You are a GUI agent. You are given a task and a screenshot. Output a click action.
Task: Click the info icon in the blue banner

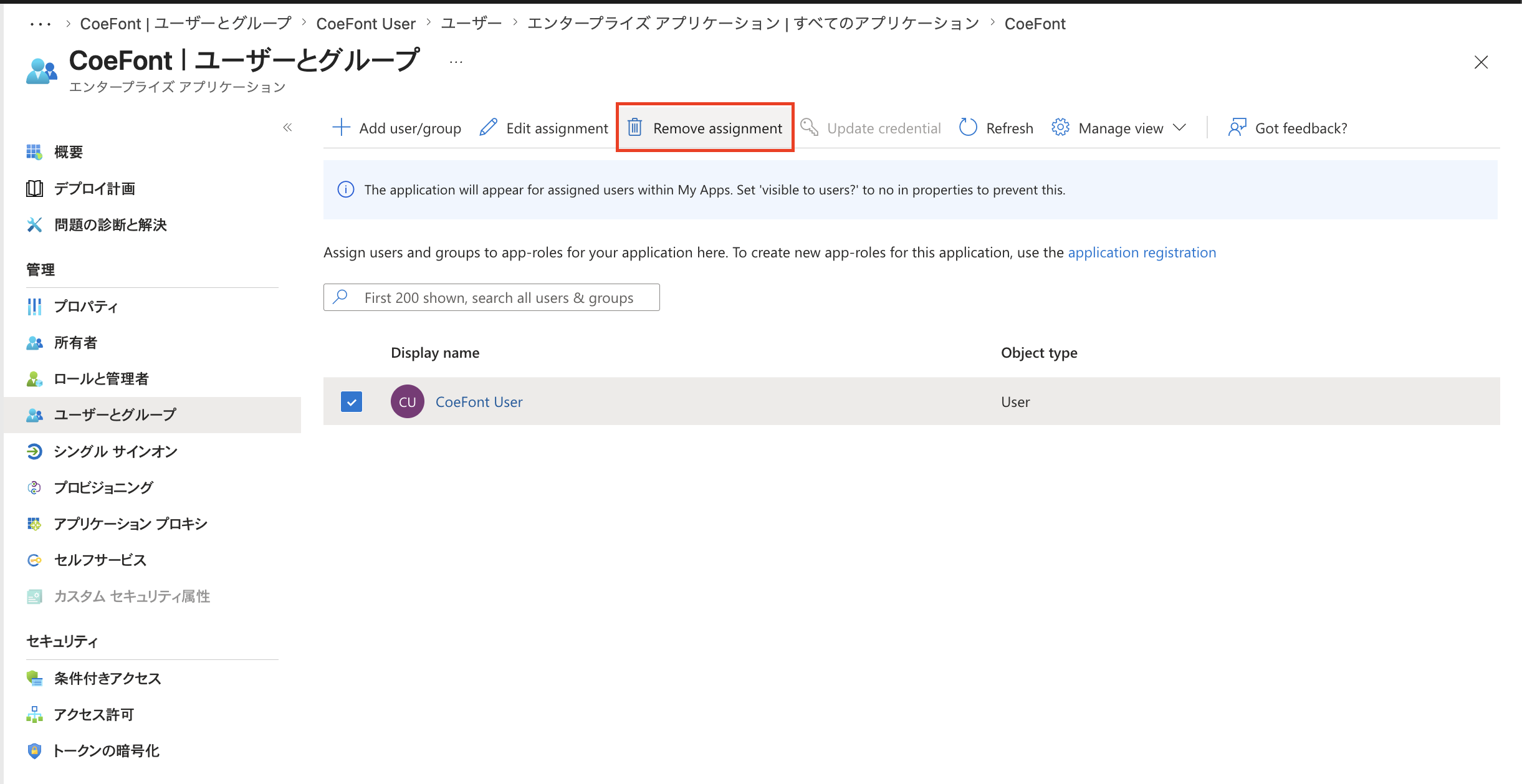point(345,189)
